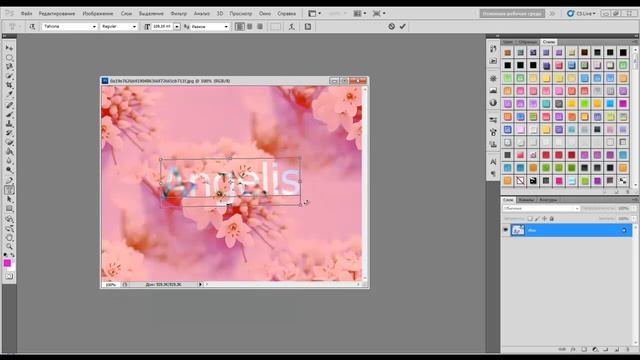Click the Add layer style fx icon
Image resolution: width=640 pixels, height=360 pixels.
point(573,349)
